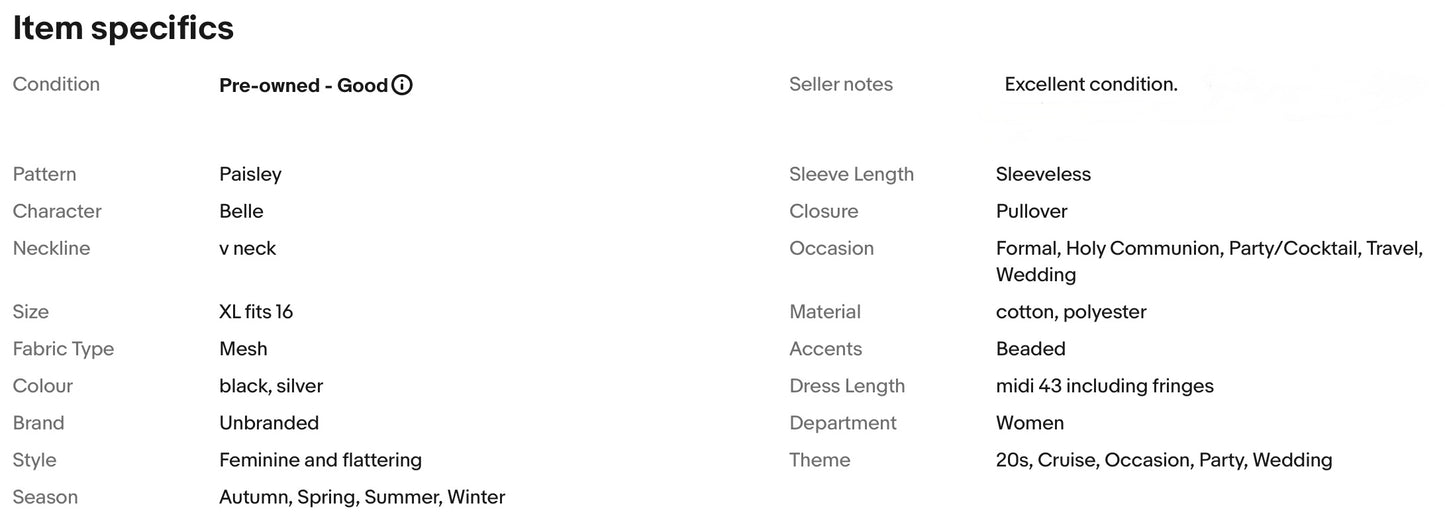1445x528 pixels.
Task: Click the Seller notes label
Action: [840, 85]
